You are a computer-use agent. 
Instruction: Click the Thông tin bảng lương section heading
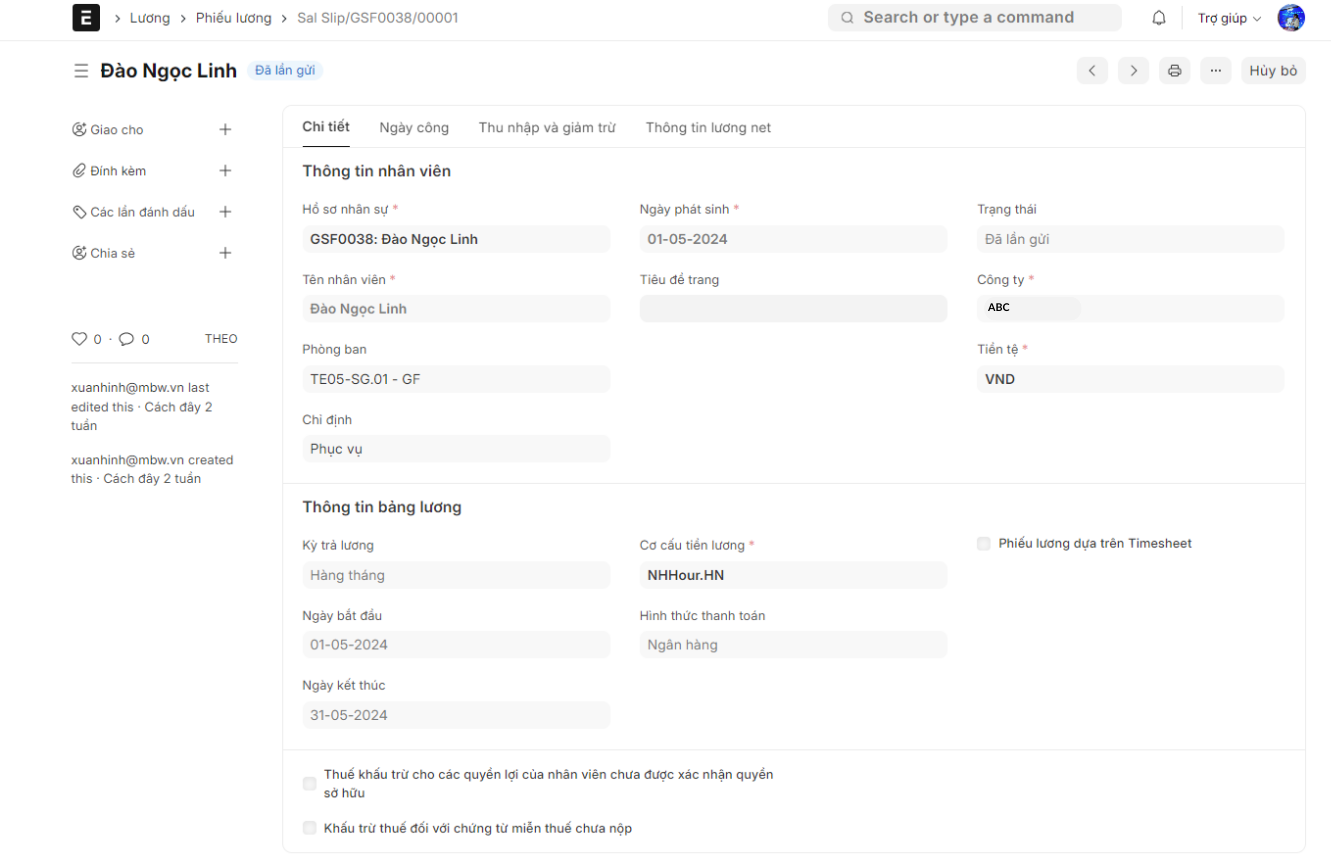pos(382,507)
